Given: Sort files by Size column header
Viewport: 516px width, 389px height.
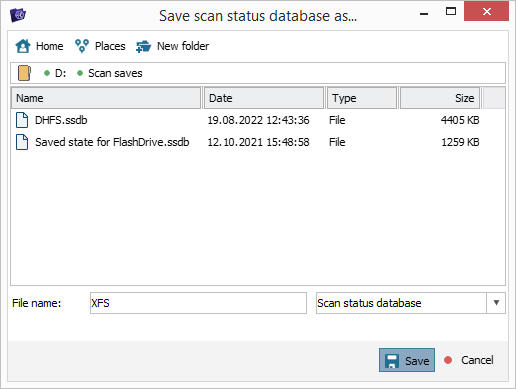Looking at the screenshot, I should pos(440,98).
